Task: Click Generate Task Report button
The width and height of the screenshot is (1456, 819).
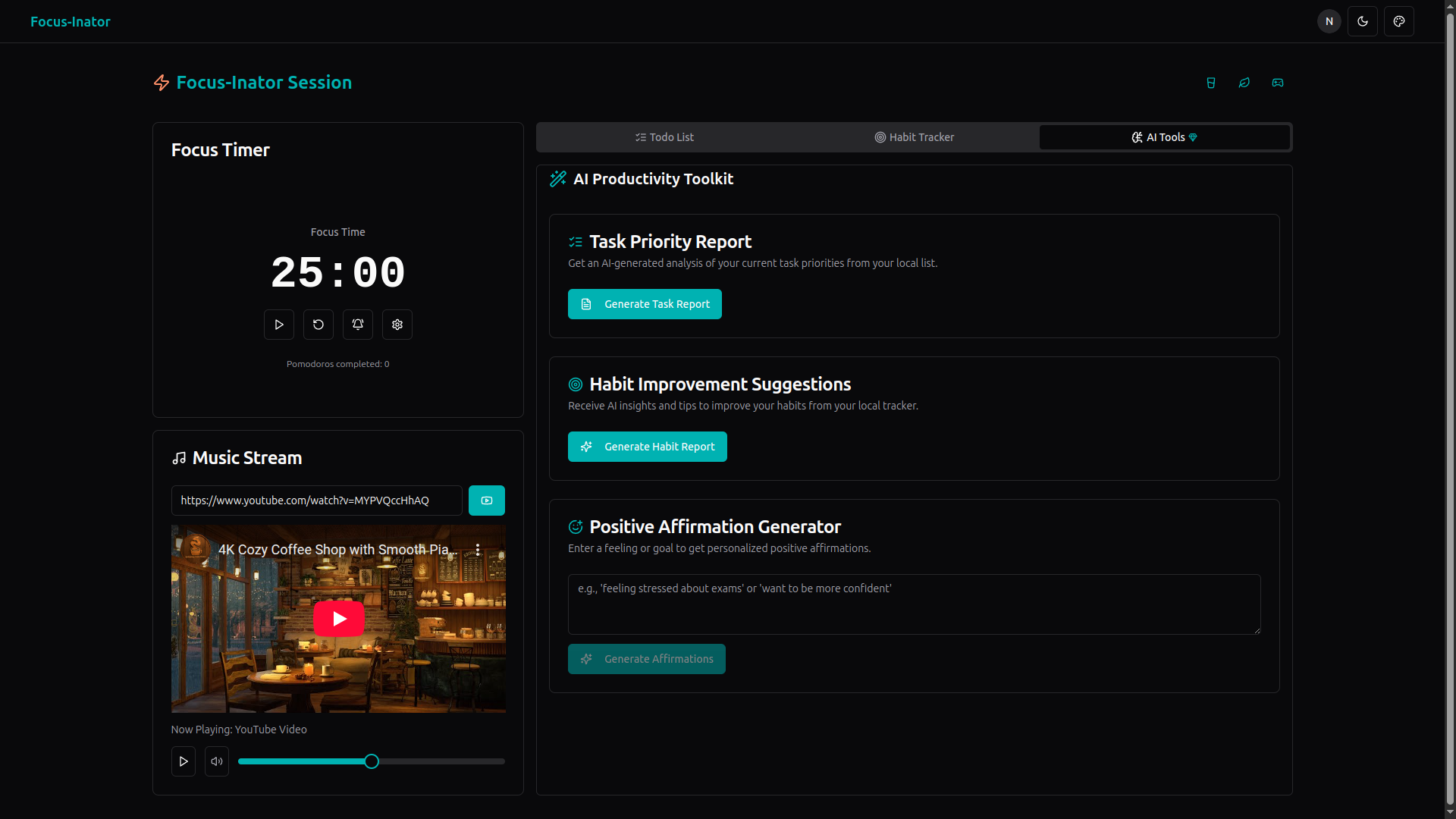Action: tap(645, 304)
